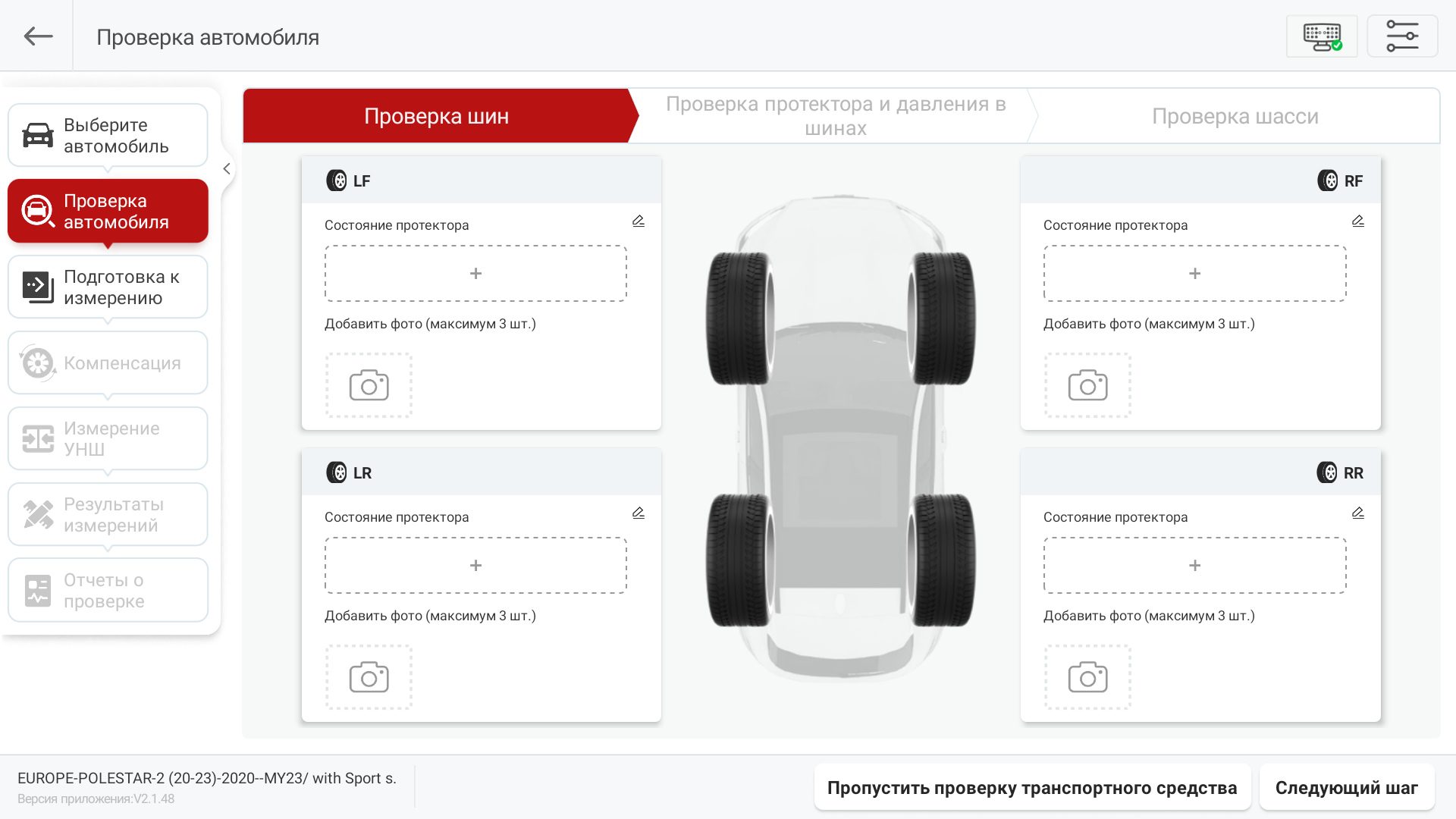
Task: Add tread condition in RR plus field
Action: pyautogui.click(x=1194, y=566)
